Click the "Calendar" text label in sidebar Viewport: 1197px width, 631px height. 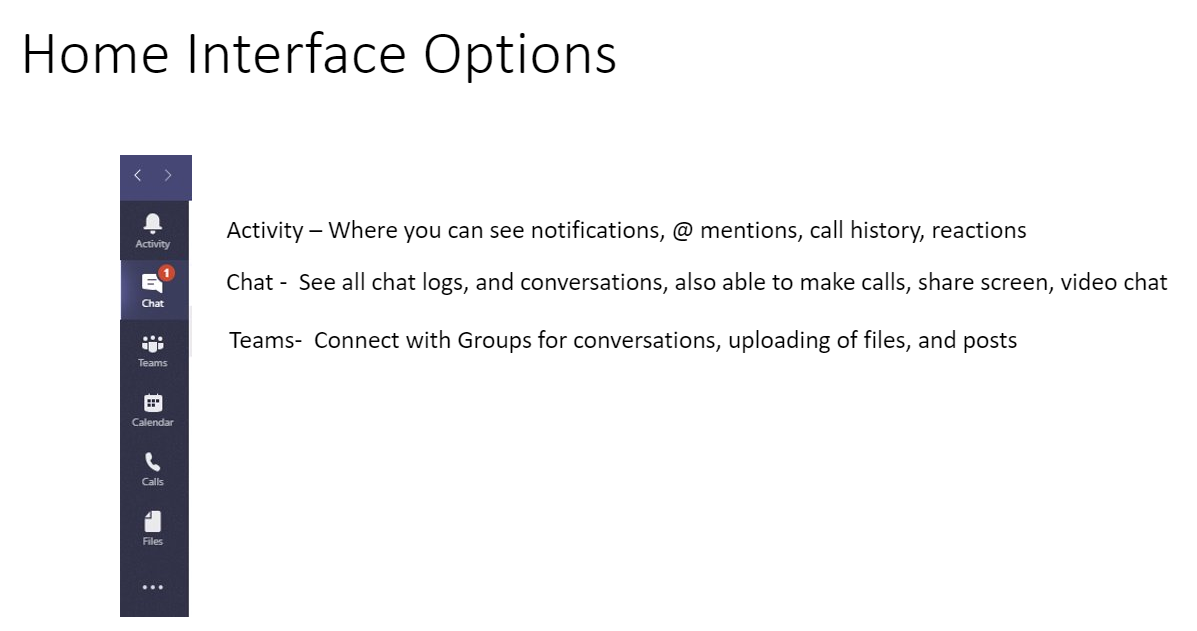(x=153, y=422)
